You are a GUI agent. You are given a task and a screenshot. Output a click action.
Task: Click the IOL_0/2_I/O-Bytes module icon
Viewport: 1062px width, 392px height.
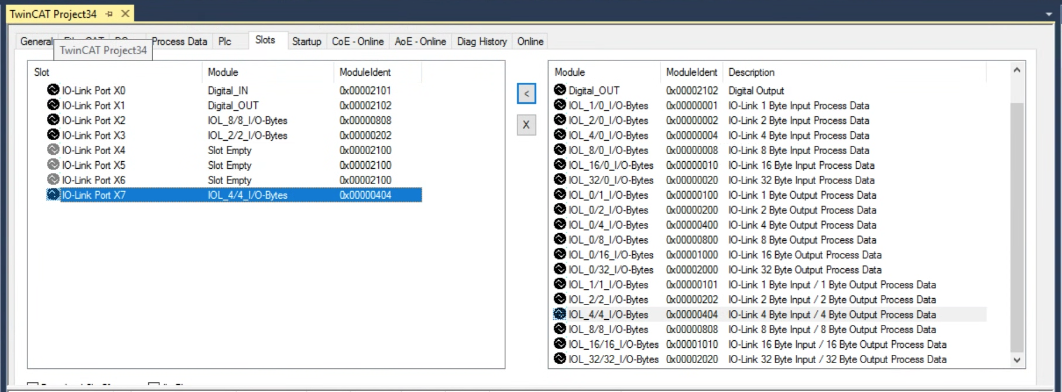click(559, 210)
